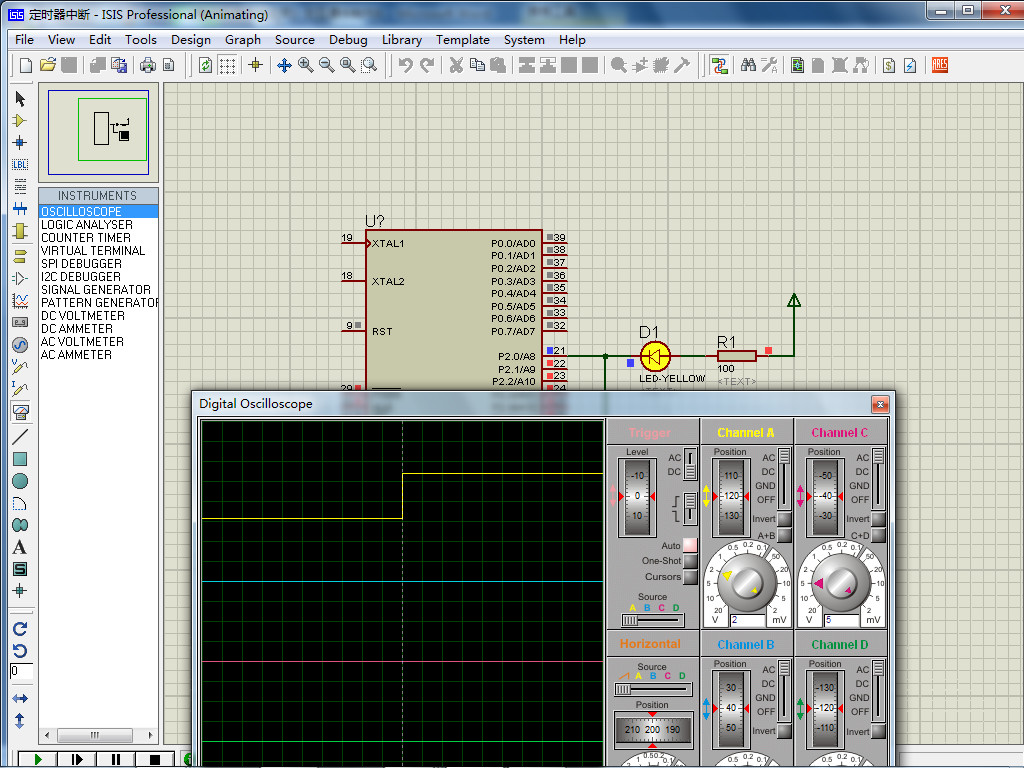1024x768 pixels.
Task: Select the Junction Dot tool
Action: point(20,142)
